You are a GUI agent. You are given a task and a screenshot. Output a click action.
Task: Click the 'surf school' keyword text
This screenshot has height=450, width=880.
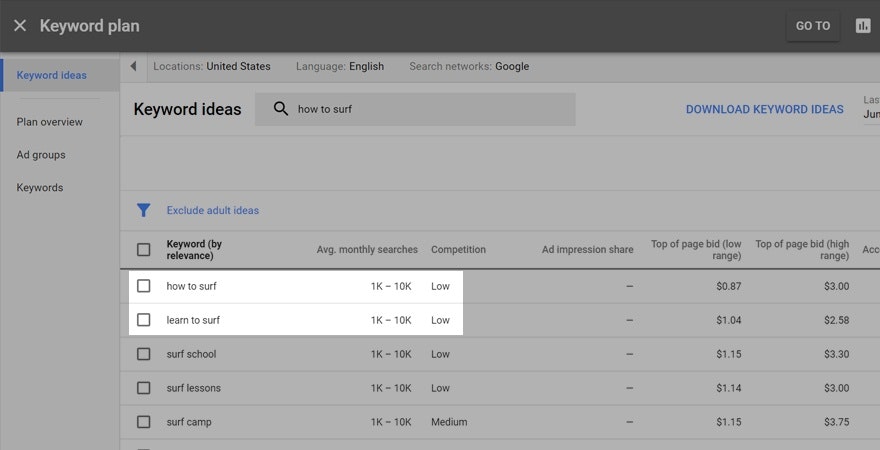coord(191,354)
